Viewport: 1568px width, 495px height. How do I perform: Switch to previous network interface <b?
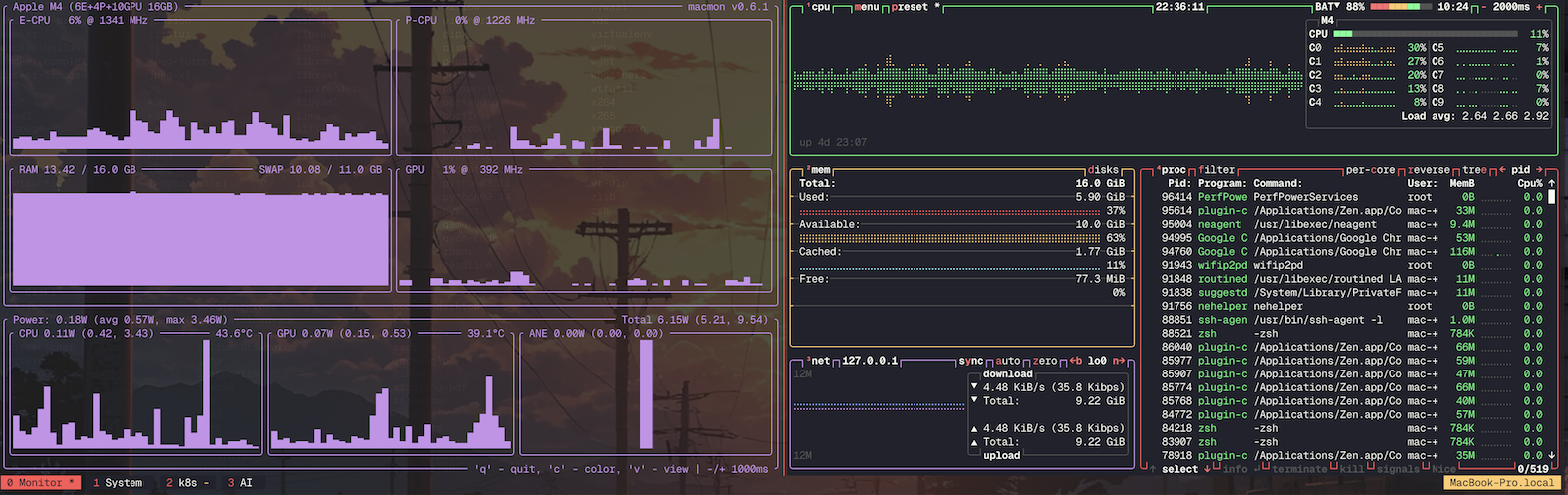click(1076, 361)
